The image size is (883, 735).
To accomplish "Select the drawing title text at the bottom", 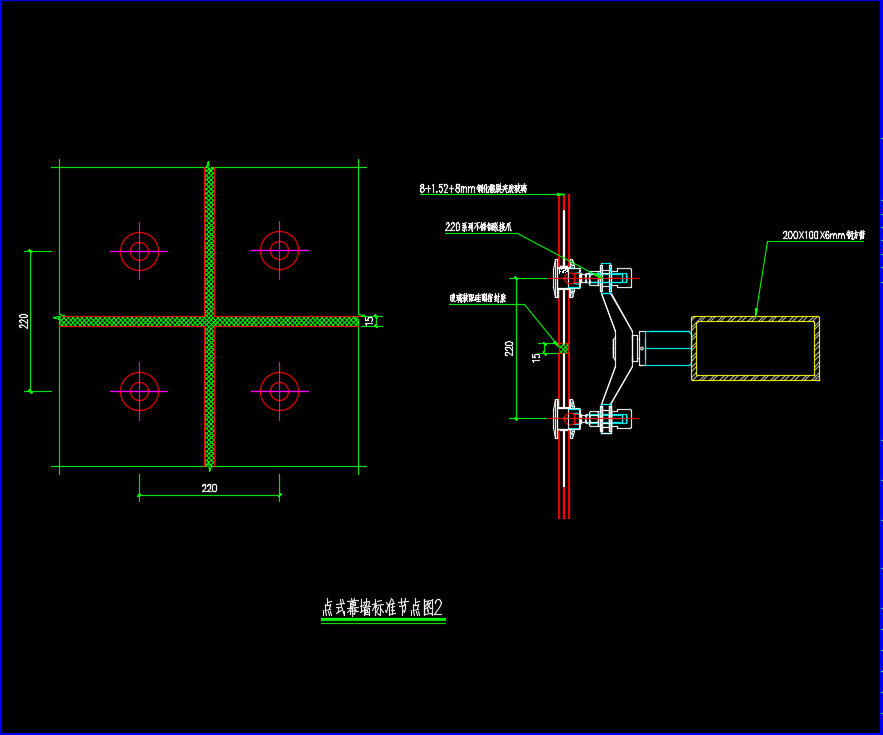I will tap(382, 607).
